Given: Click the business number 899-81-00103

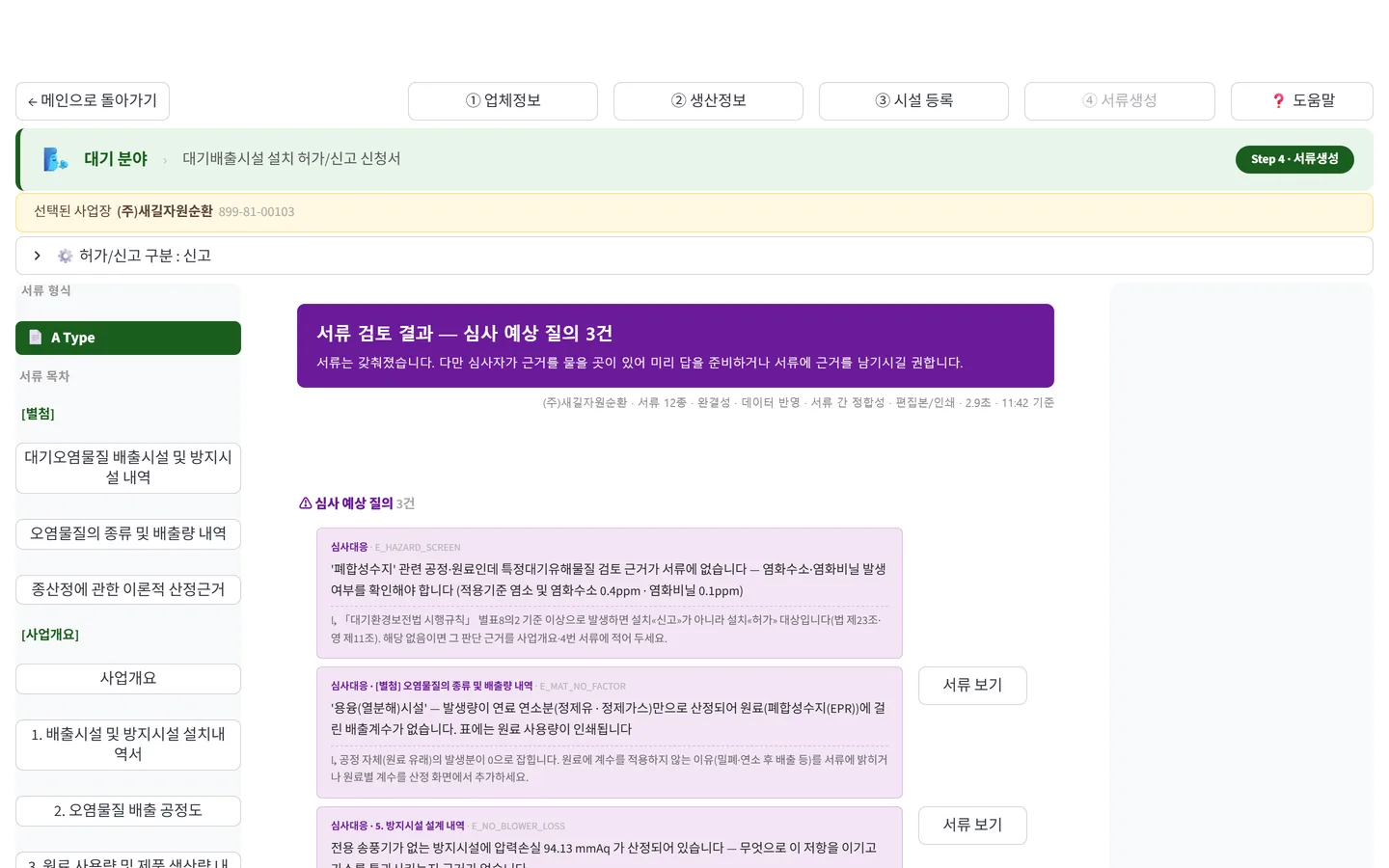Looking at the screenshot, I should [x=257, y=212].
